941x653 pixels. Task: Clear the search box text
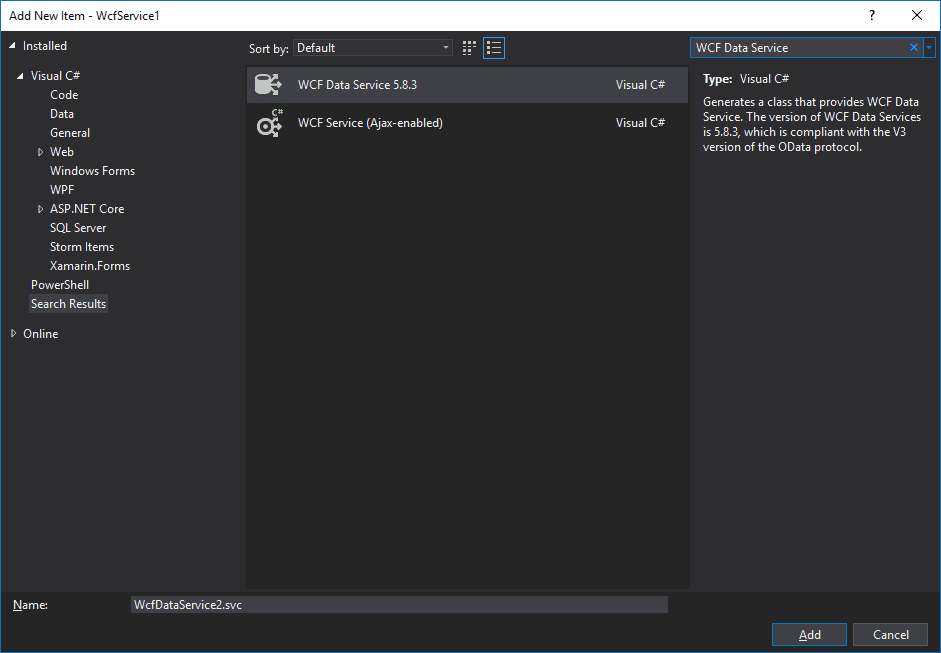click(913, 47)
